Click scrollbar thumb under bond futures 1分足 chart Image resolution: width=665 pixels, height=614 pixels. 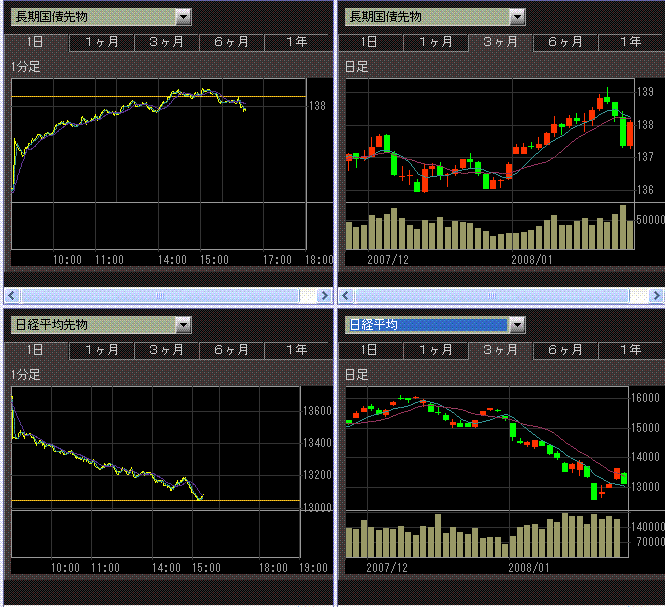click(x=158, y=296)
